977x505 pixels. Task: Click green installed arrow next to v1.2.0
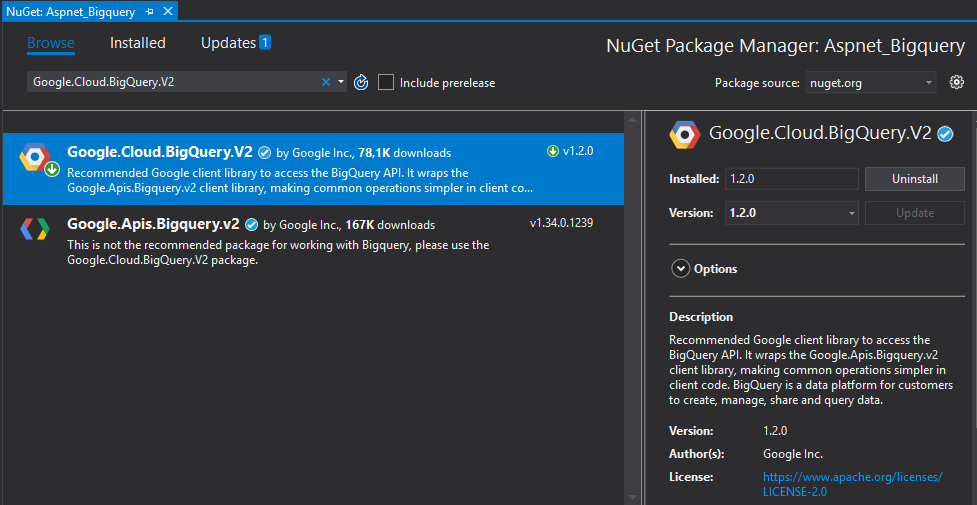[x=553, y=151]
